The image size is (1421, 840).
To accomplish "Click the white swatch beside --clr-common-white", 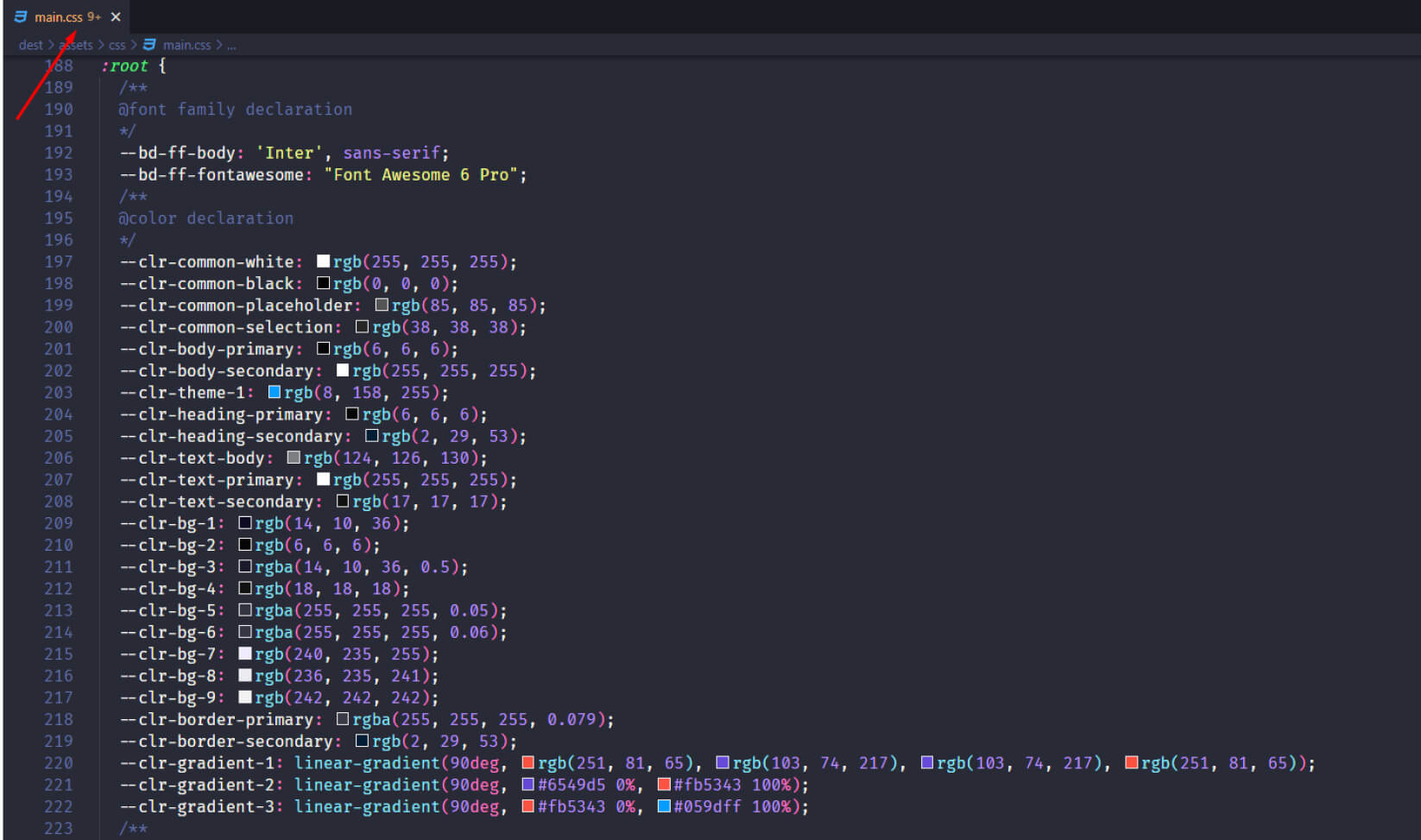I will pyautogui.click(x=323, y=261).
